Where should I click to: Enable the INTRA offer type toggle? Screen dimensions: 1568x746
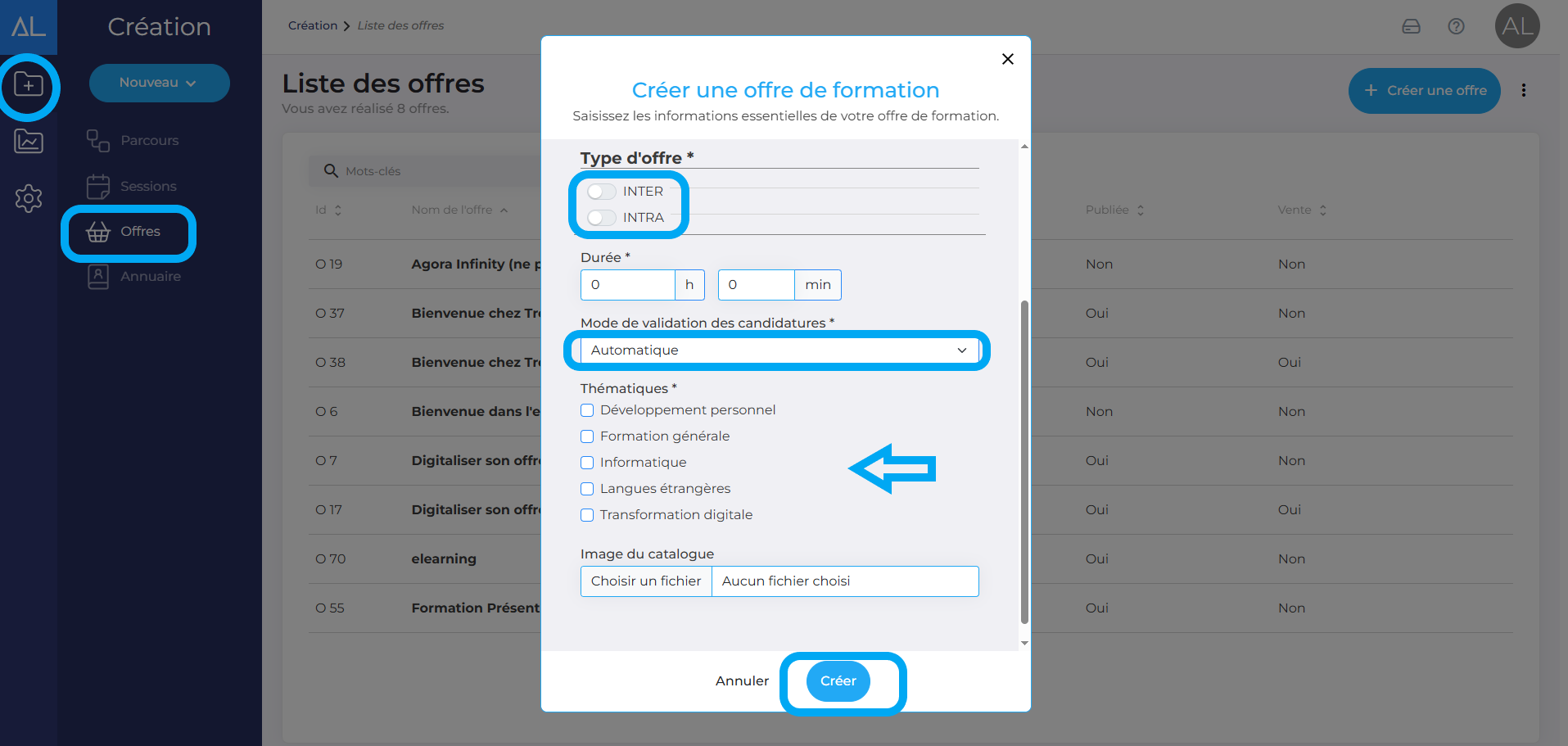pyautogui.click(x=602, y=218)
